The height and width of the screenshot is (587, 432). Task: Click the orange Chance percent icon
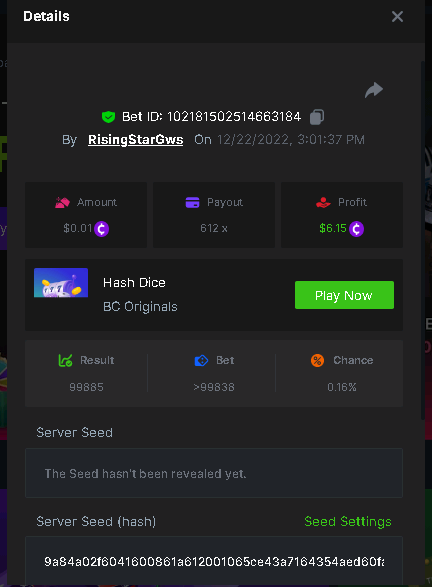[317, 361]
